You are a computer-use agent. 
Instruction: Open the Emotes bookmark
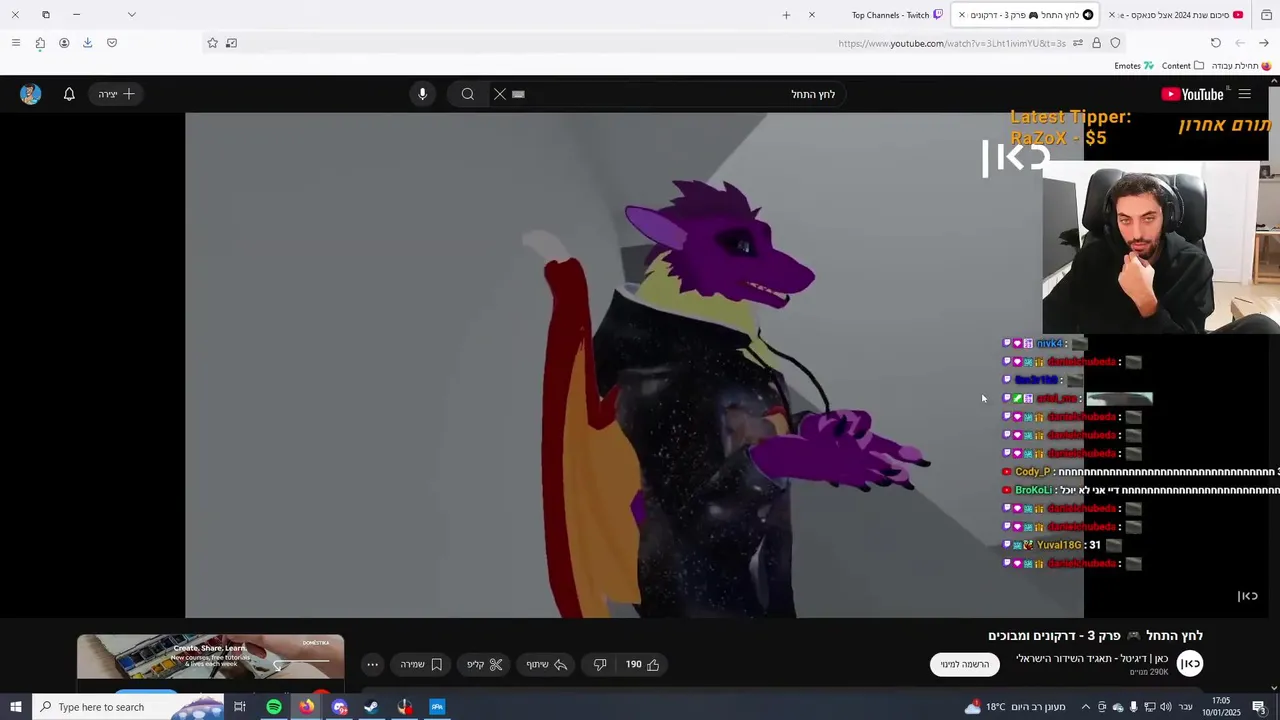(x=1134, y=66)
